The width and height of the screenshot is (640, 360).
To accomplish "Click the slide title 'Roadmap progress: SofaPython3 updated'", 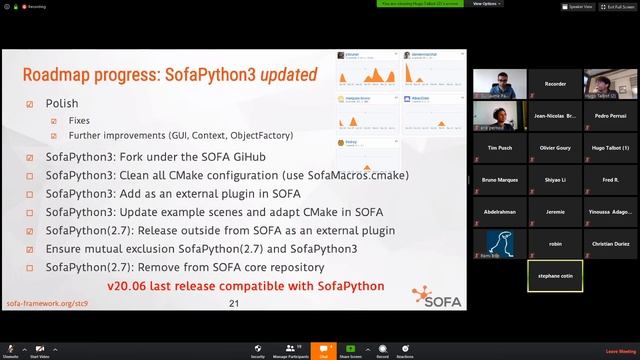I will pos(170,75).
